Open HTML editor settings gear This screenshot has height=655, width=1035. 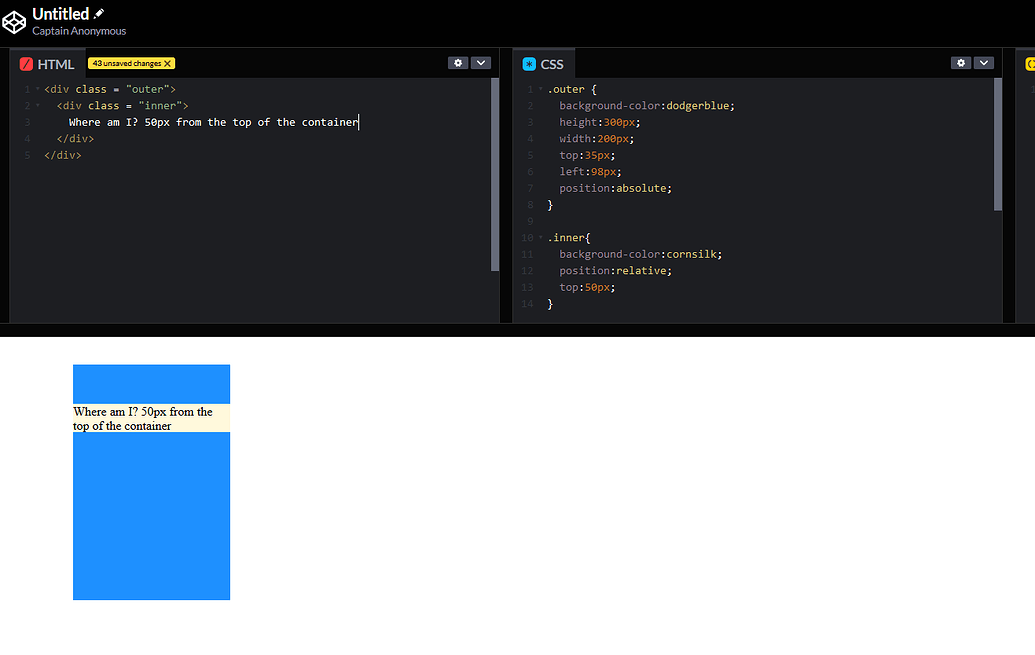tap(458, 63)
